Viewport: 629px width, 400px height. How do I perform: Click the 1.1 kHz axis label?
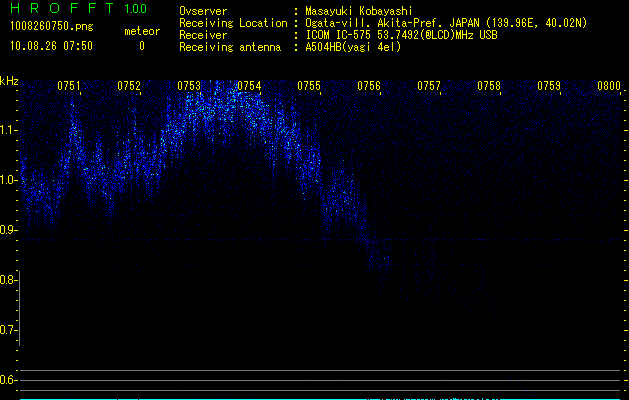9,130
